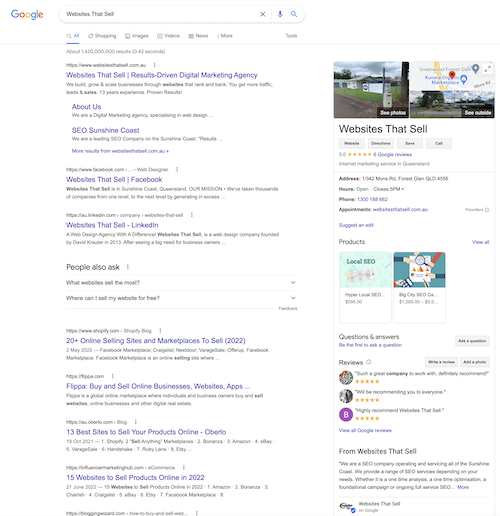
Task: Click the Save button in knowledge panel
Action: tap(410, 143)
